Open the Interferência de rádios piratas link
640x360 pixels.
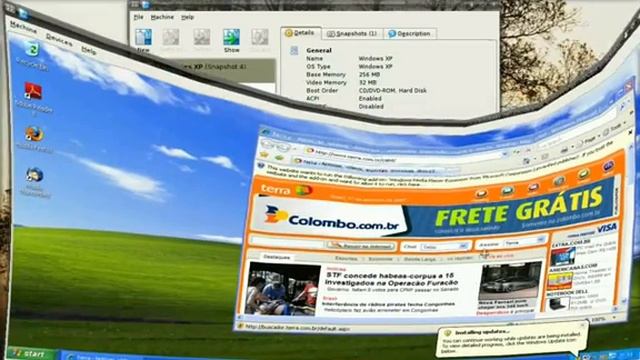pos(388,304)
